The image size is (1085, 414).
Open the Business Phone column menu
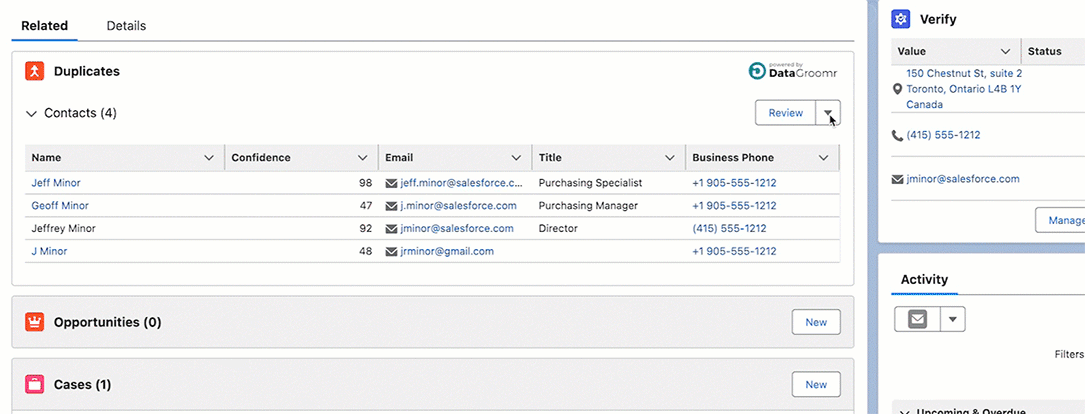pos(823,158)
